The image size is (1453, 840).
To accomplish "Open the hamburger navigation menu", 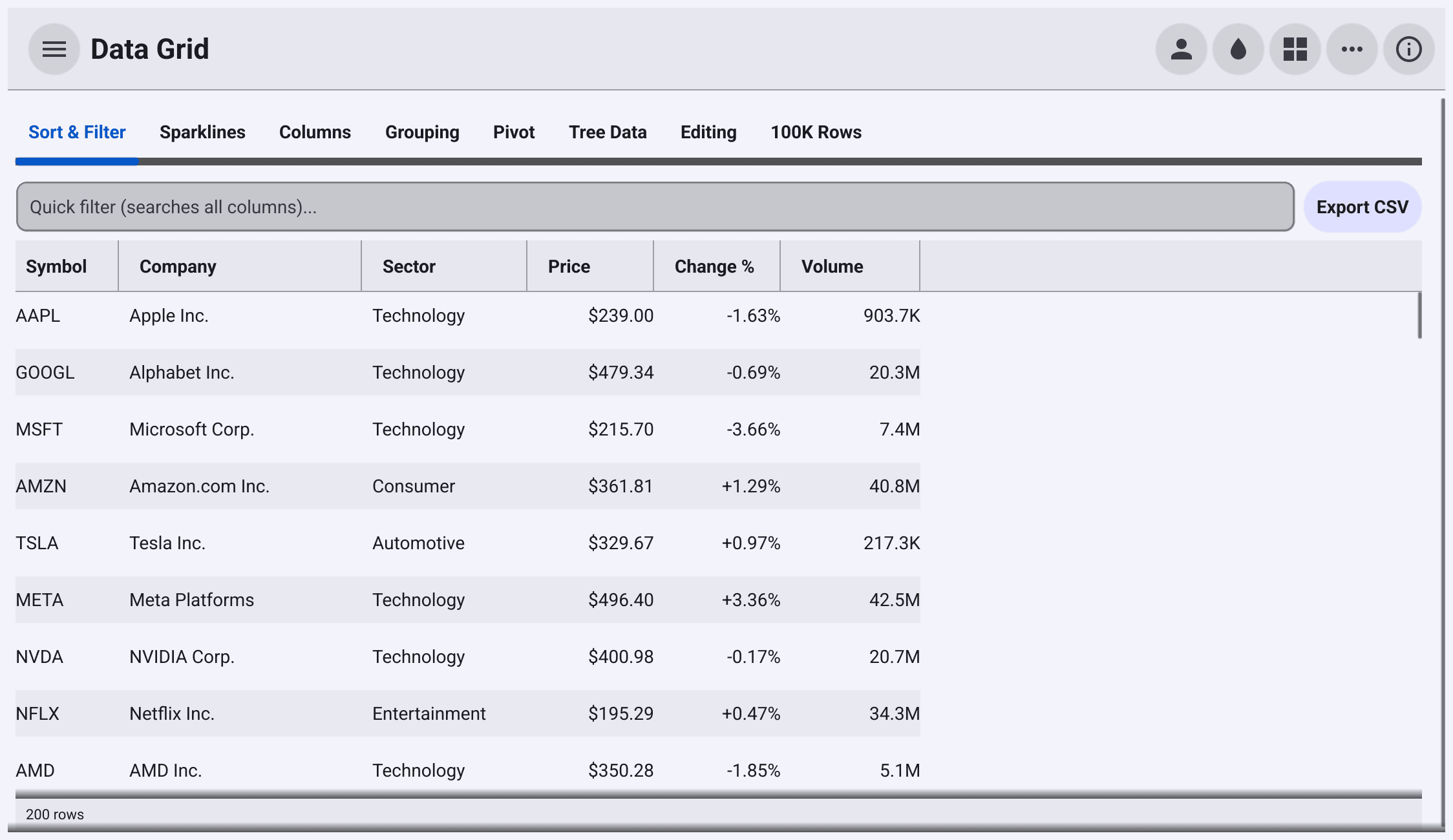I will coord(54,49).
